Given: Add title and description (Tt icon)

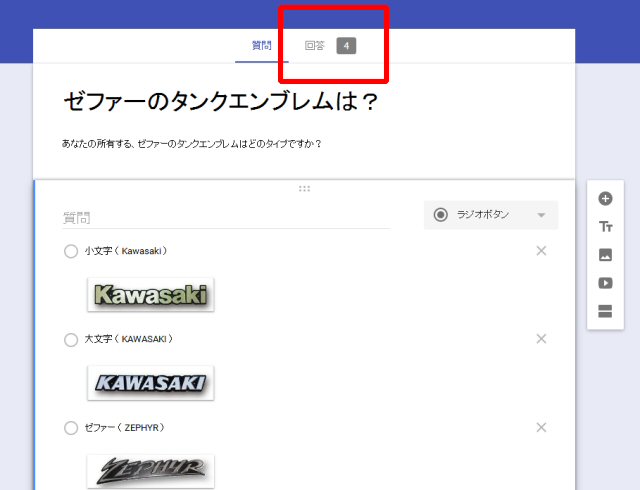Looking at the screenshot, I should 605,227.
